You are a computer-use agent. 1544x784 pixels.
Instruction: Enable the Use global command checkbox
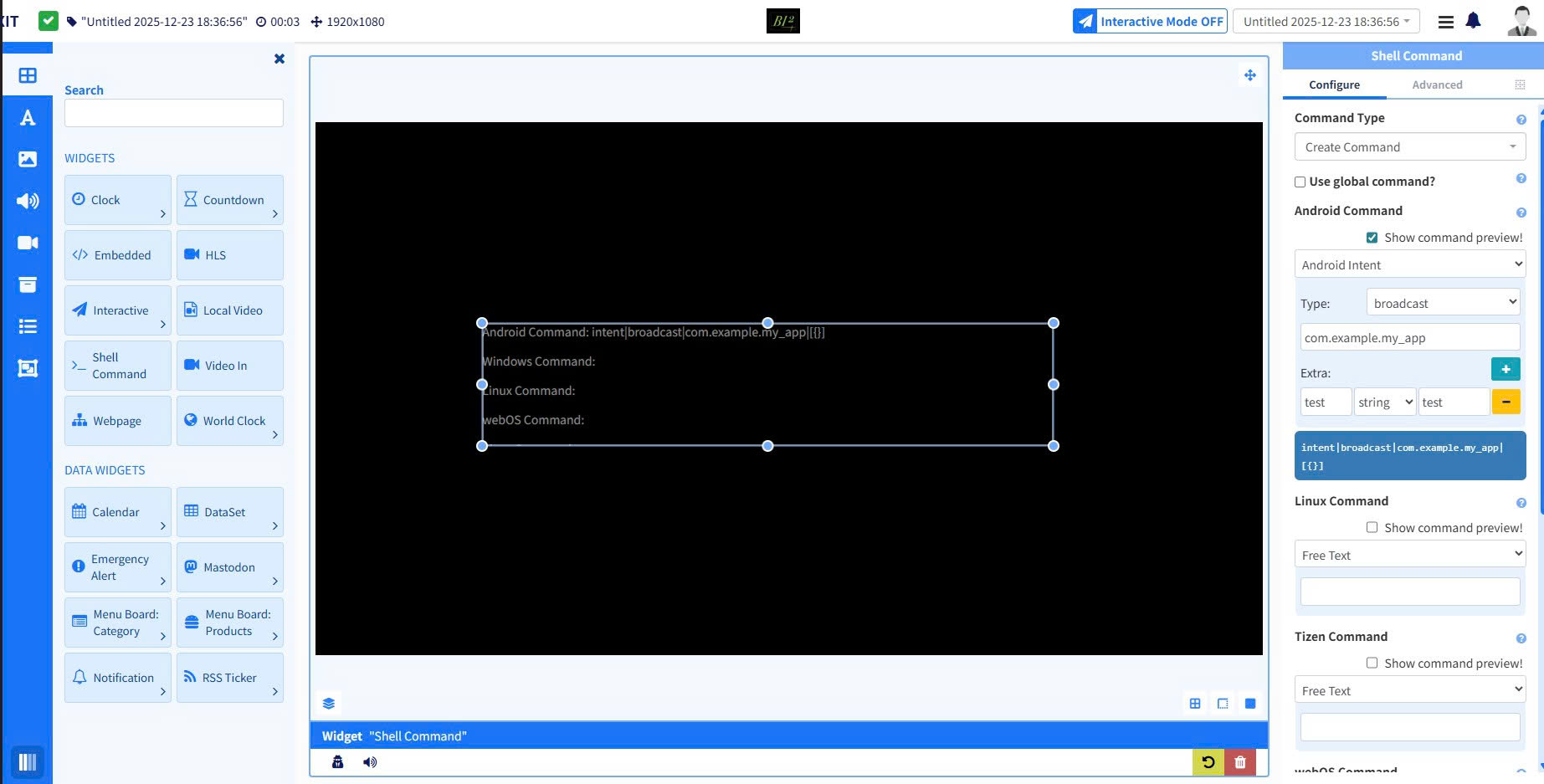pyautogui.click(x=1300, y=182)
